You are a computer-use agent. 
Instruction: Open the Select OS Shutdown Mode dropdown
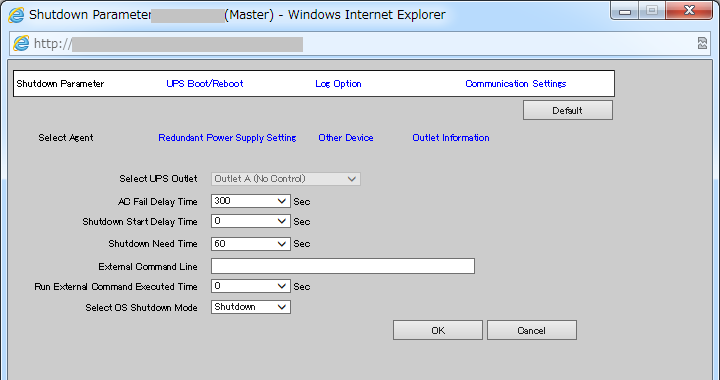251,307
